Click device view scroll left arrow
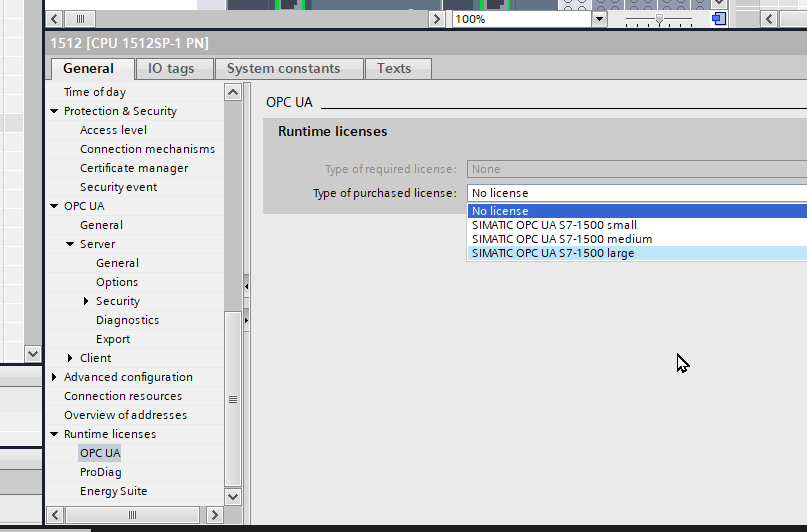The image size is (807, 532). (55, 19)
